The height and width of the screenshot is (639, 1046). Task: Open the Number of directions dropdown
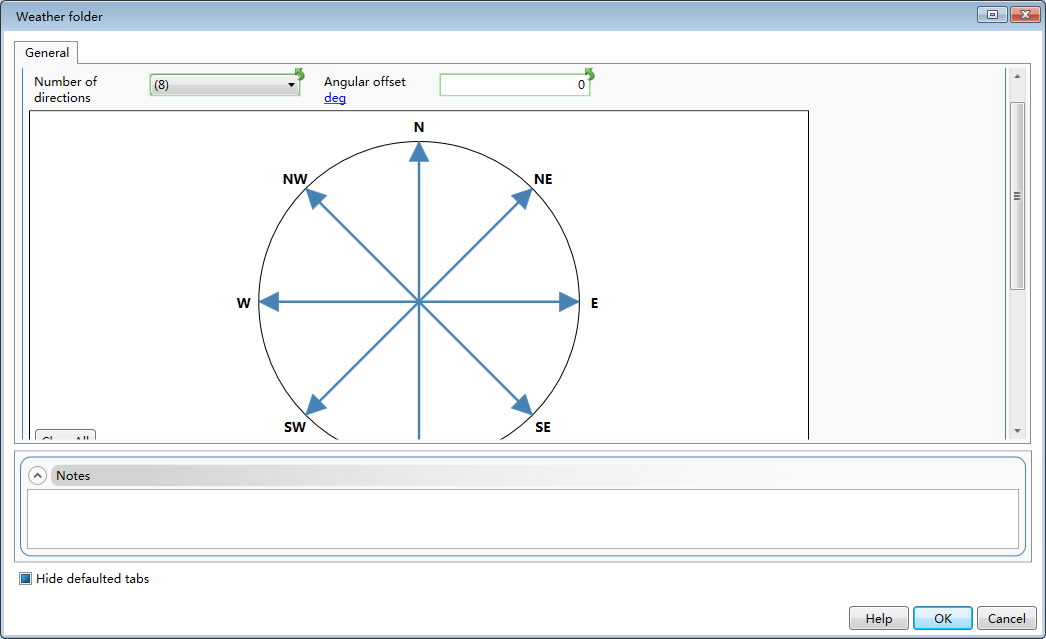point(225,85)
